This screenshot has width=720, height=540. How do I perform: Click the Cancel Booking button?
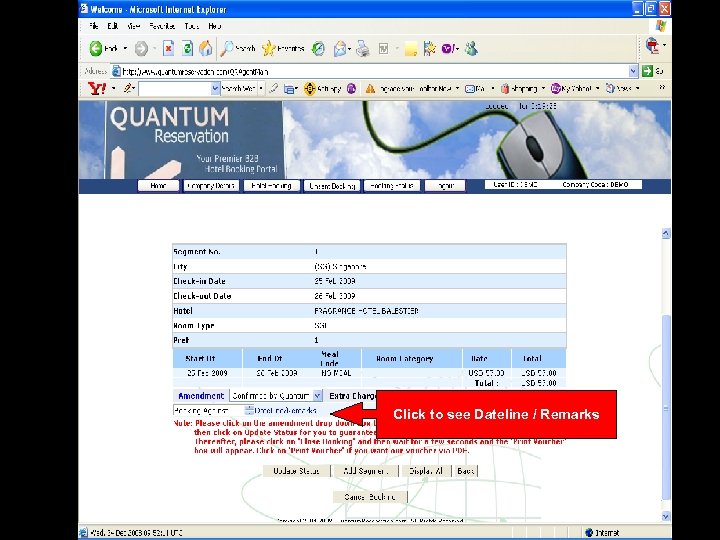[370, 497]
